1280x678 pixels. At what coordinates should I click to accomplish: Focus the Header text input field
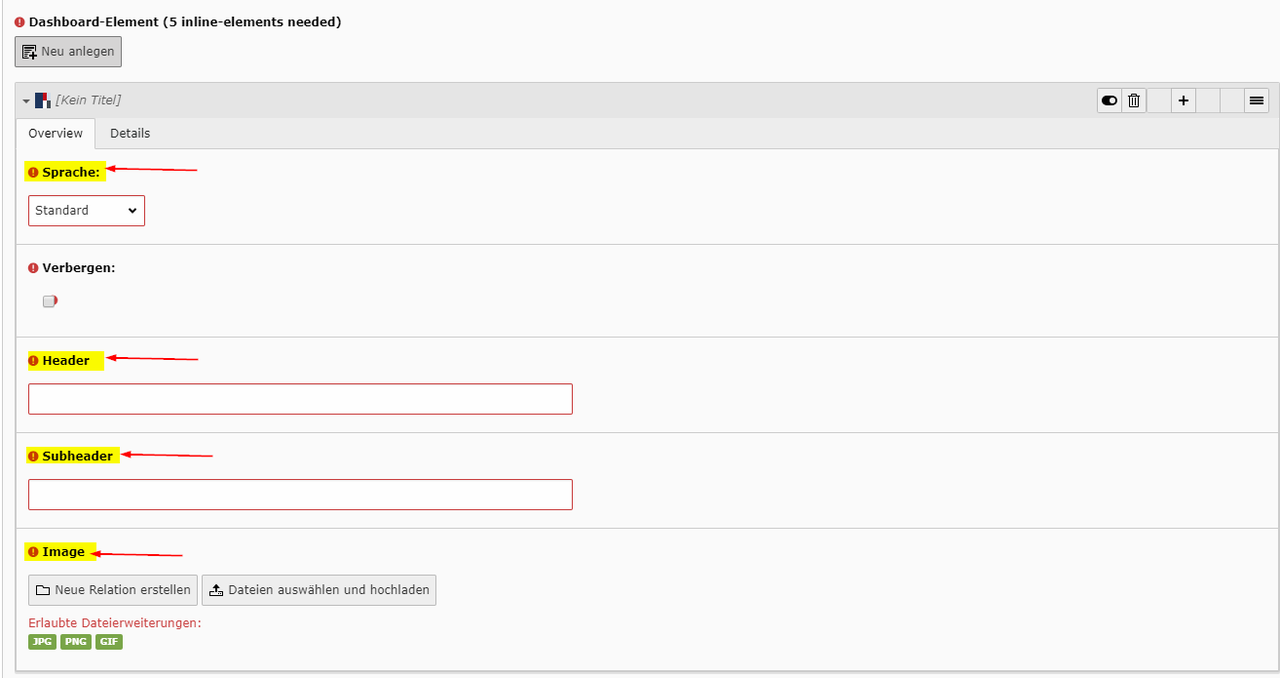pos(300,399)
